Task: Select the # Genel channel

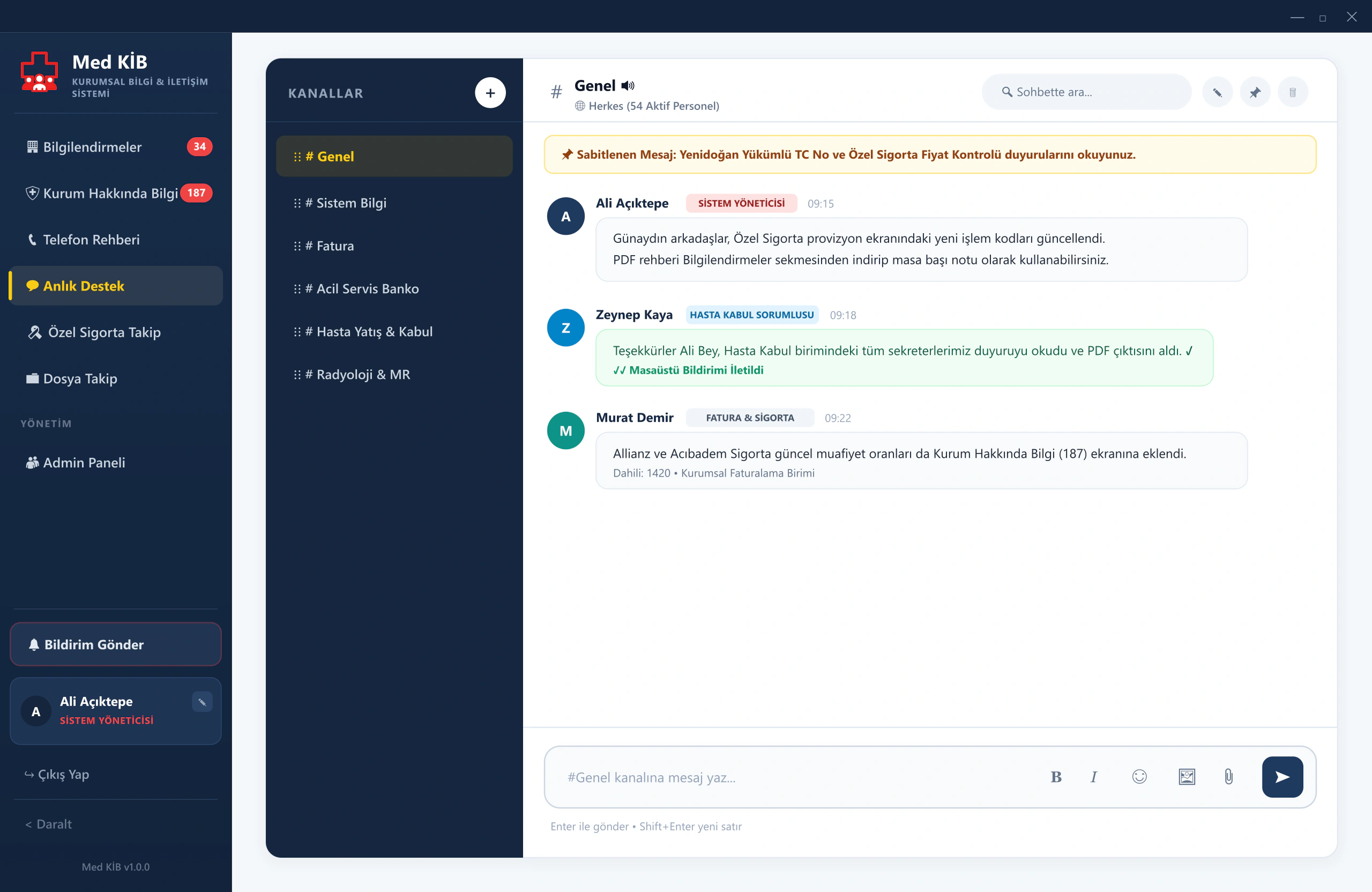Action: point(394,156)
